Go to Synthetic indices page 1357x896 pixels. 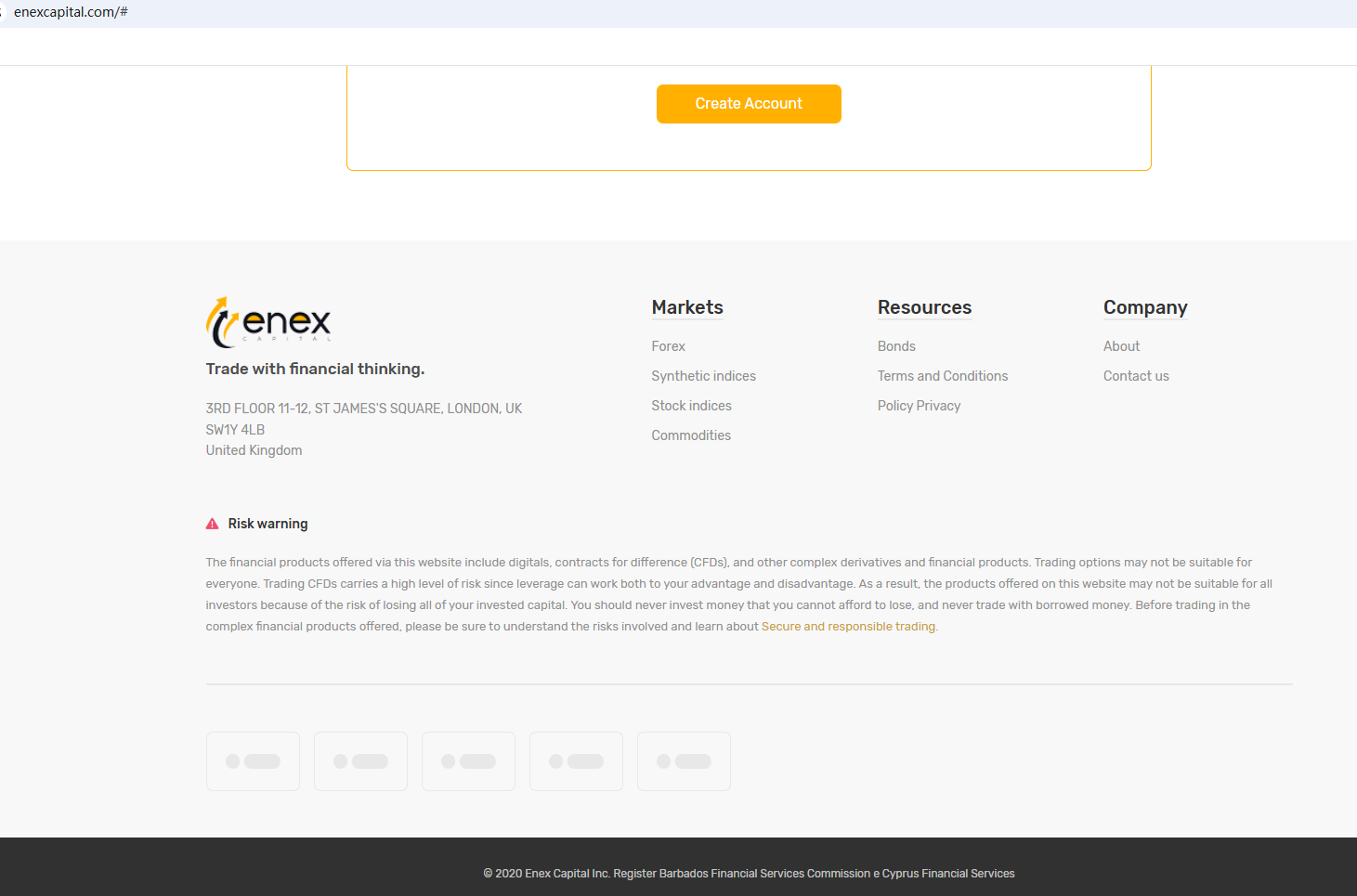[x=703, y=376]
